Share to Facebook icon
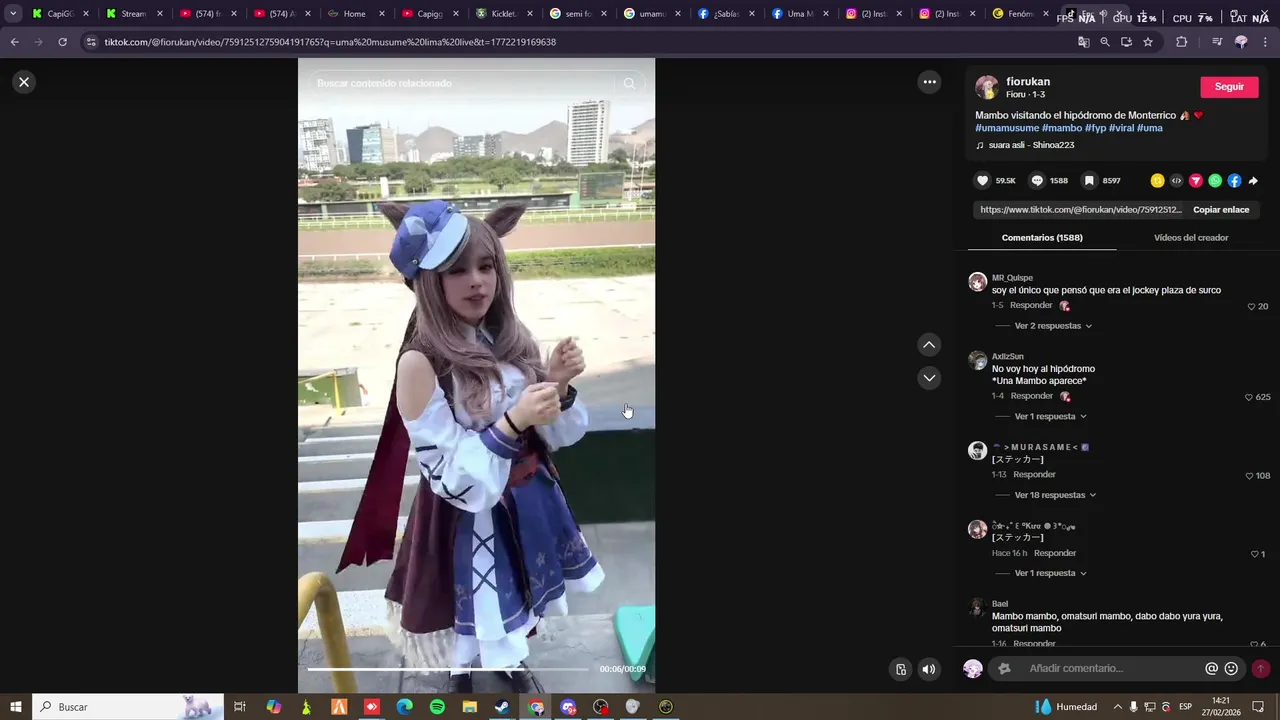The height and width of the screenshot is (720, 1280). click(1234, 181)
